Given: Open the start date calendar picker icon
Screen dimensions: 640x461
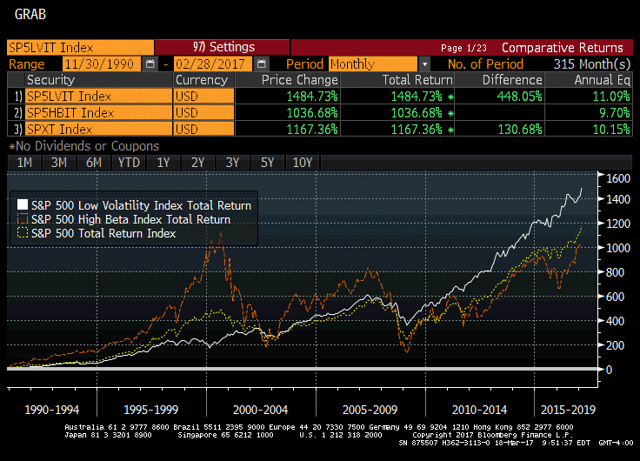Looking at the screenshot, I should tap(150, 64).
